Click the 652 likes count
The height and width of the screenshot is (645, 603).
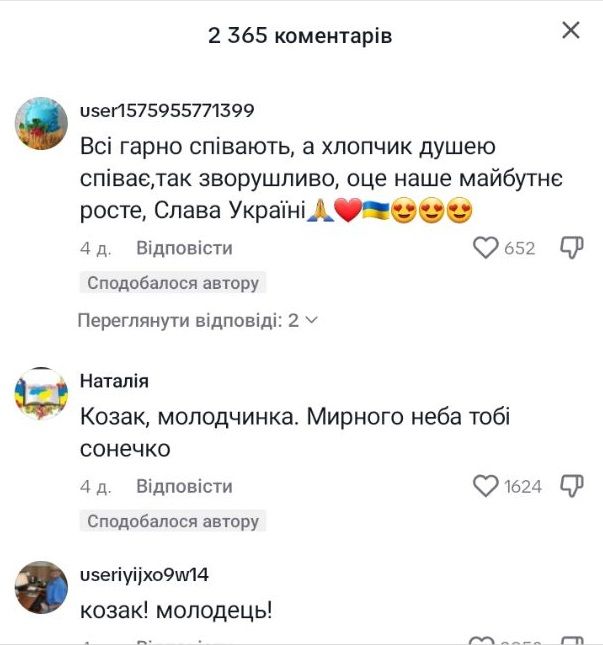(520, 248)
